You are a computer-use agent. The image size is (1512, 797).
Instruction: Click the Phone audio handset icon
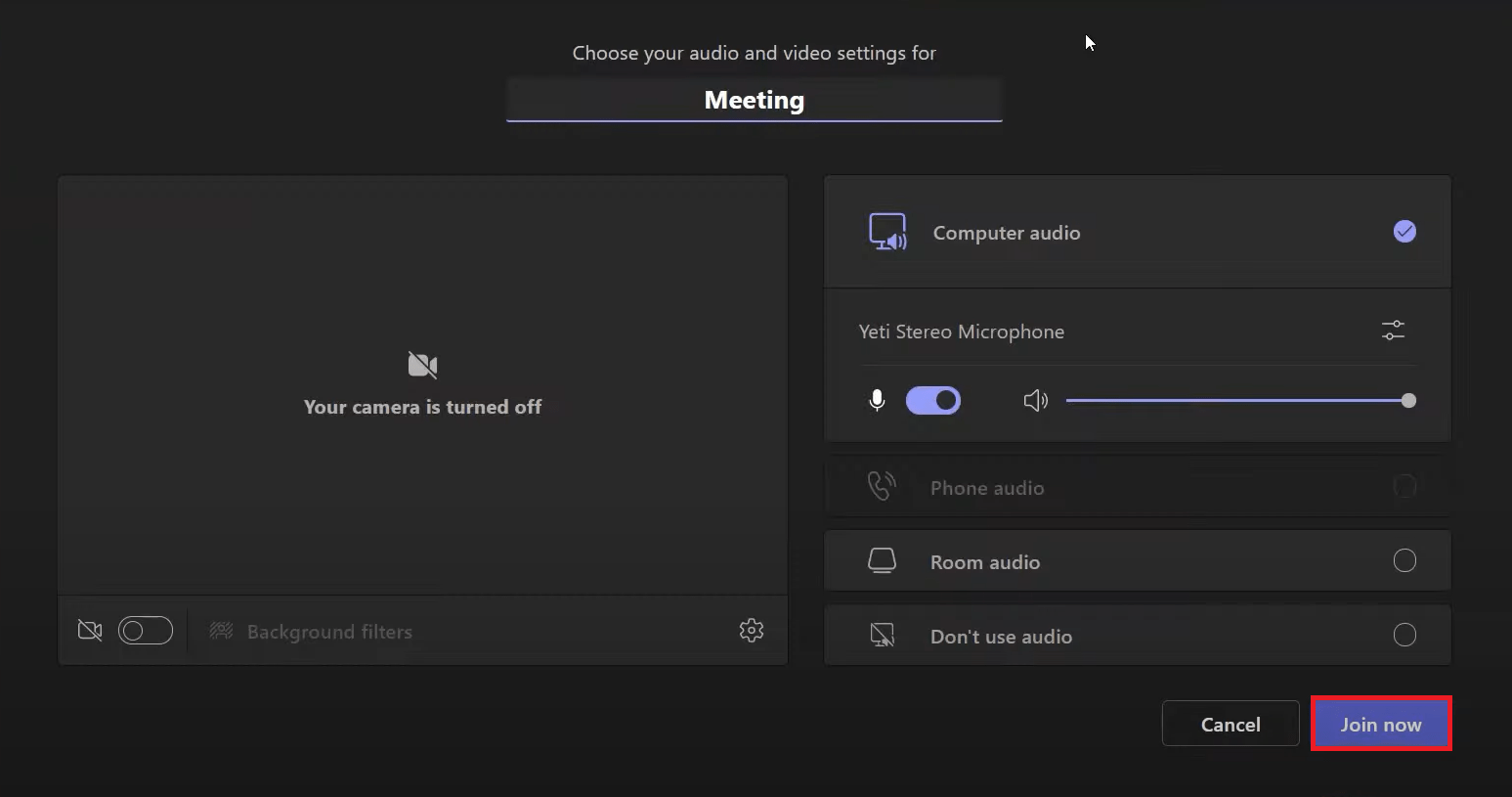pos(882,486)
